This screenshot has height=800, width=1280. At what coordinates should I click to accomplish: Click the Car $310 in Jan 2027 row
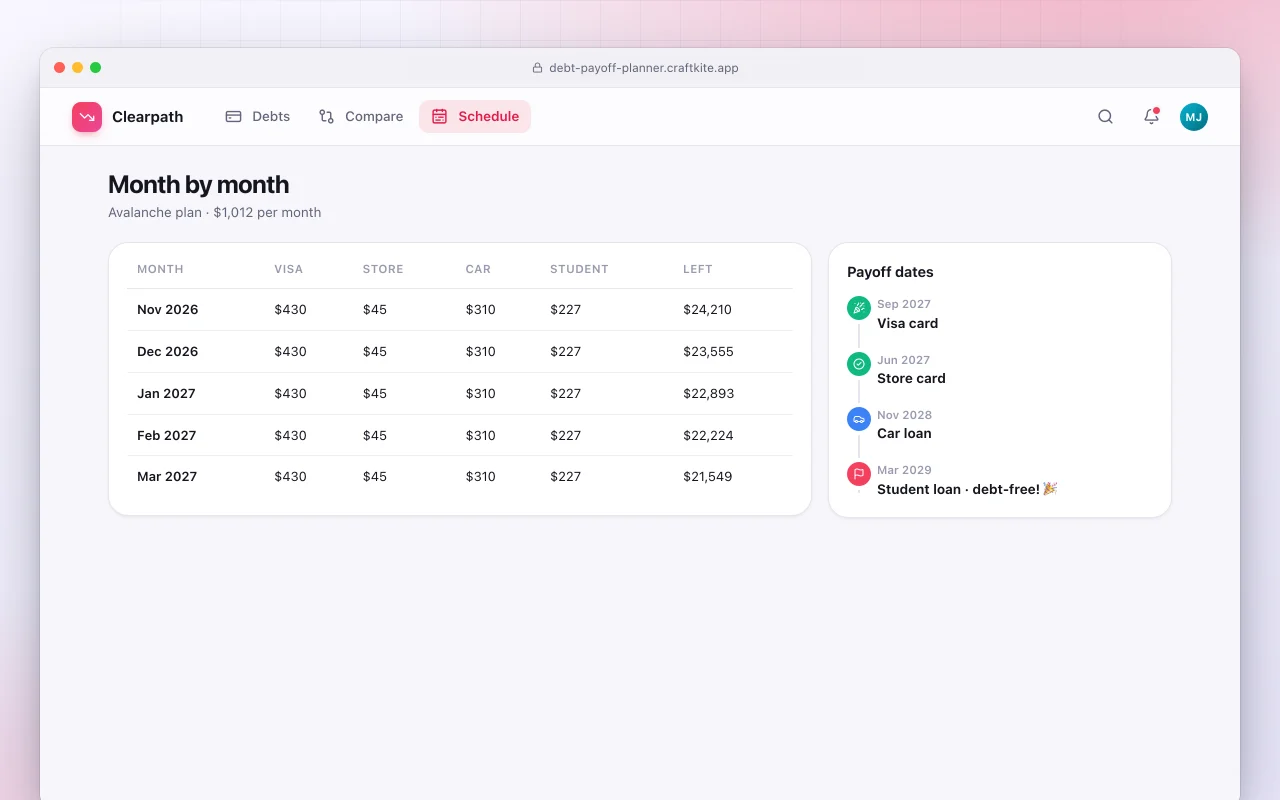[481, 394]
